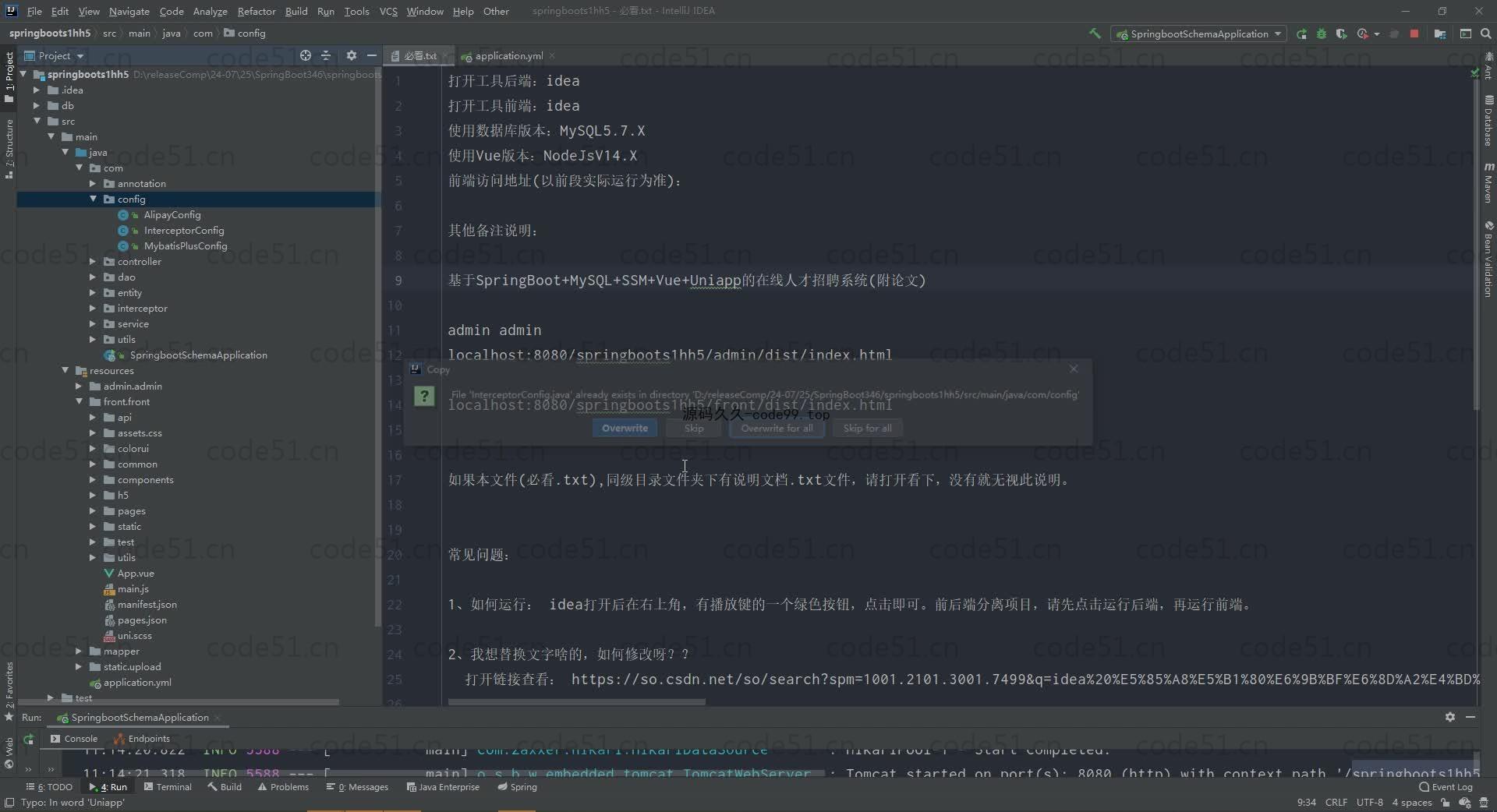
Task: Click Overwrite for all button
Action: tap(777, 428)
